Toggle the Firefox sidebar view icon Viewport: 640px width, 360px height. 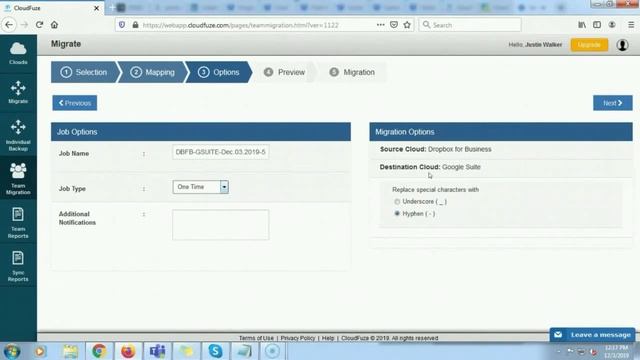pyautogui.click(x=597, y=25)
